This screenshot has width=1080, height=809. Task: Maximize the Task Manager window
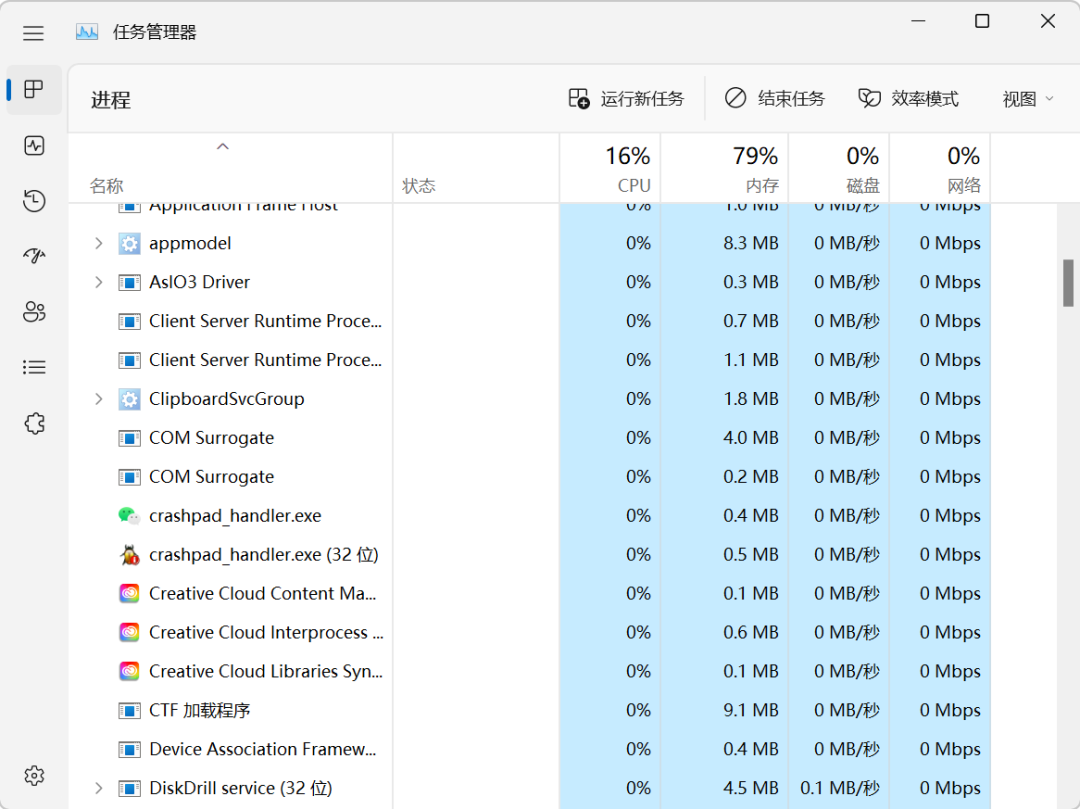coord(982,21)
